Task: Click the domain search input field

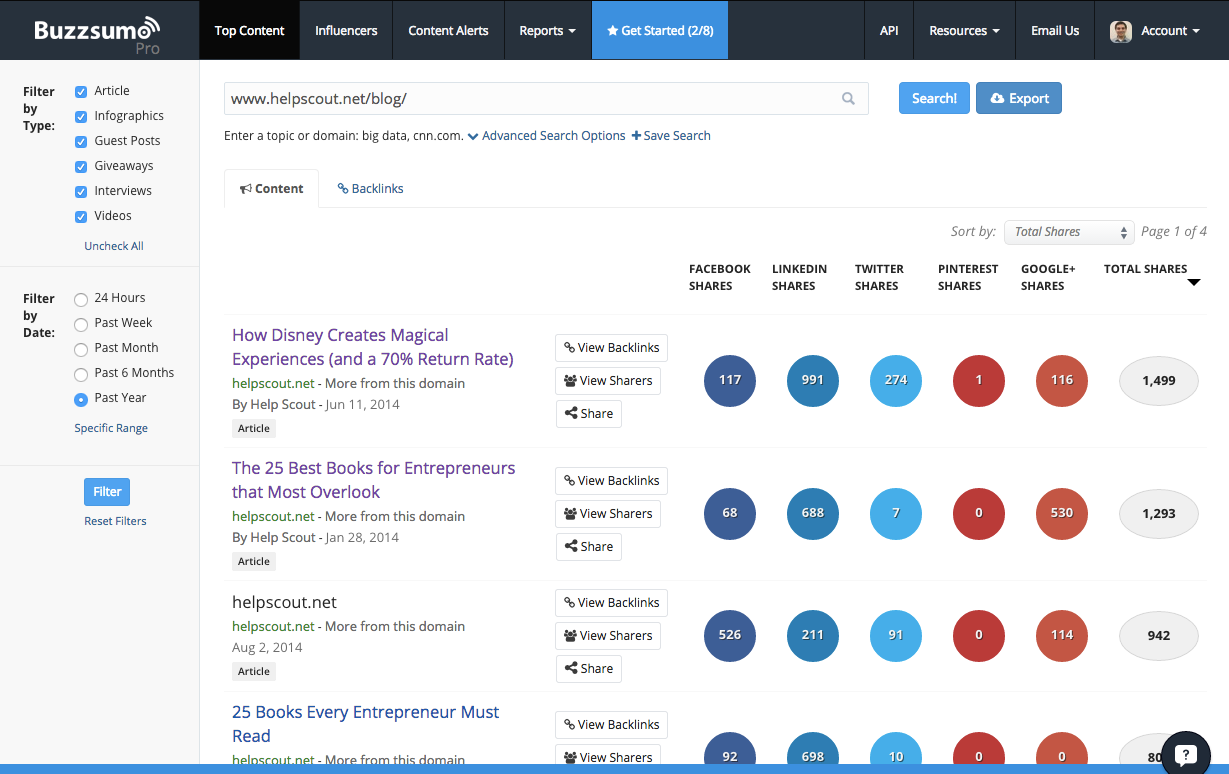Action: (546, 98)
